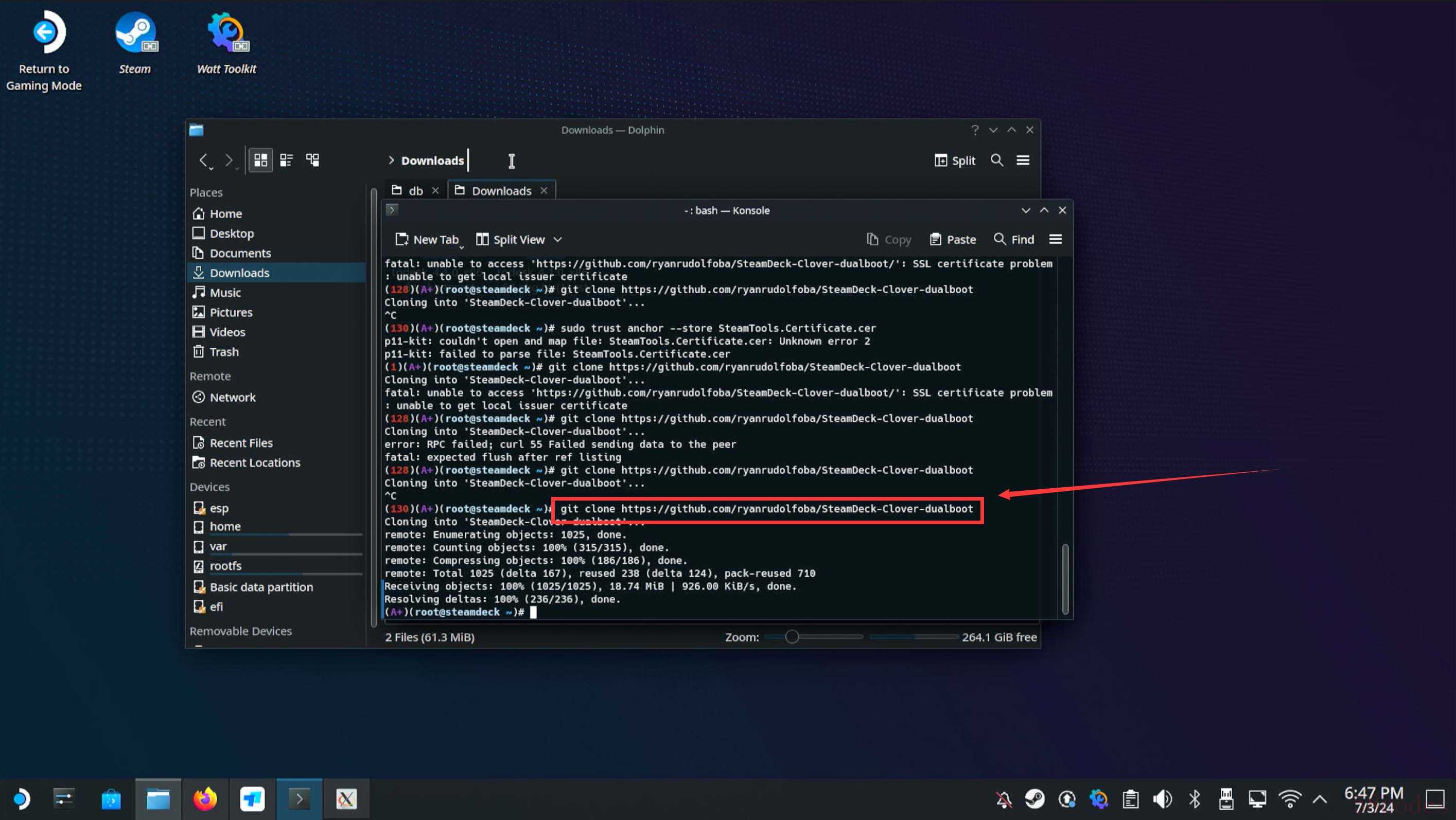Go forward in Dolphin navigation

point(229,161)
